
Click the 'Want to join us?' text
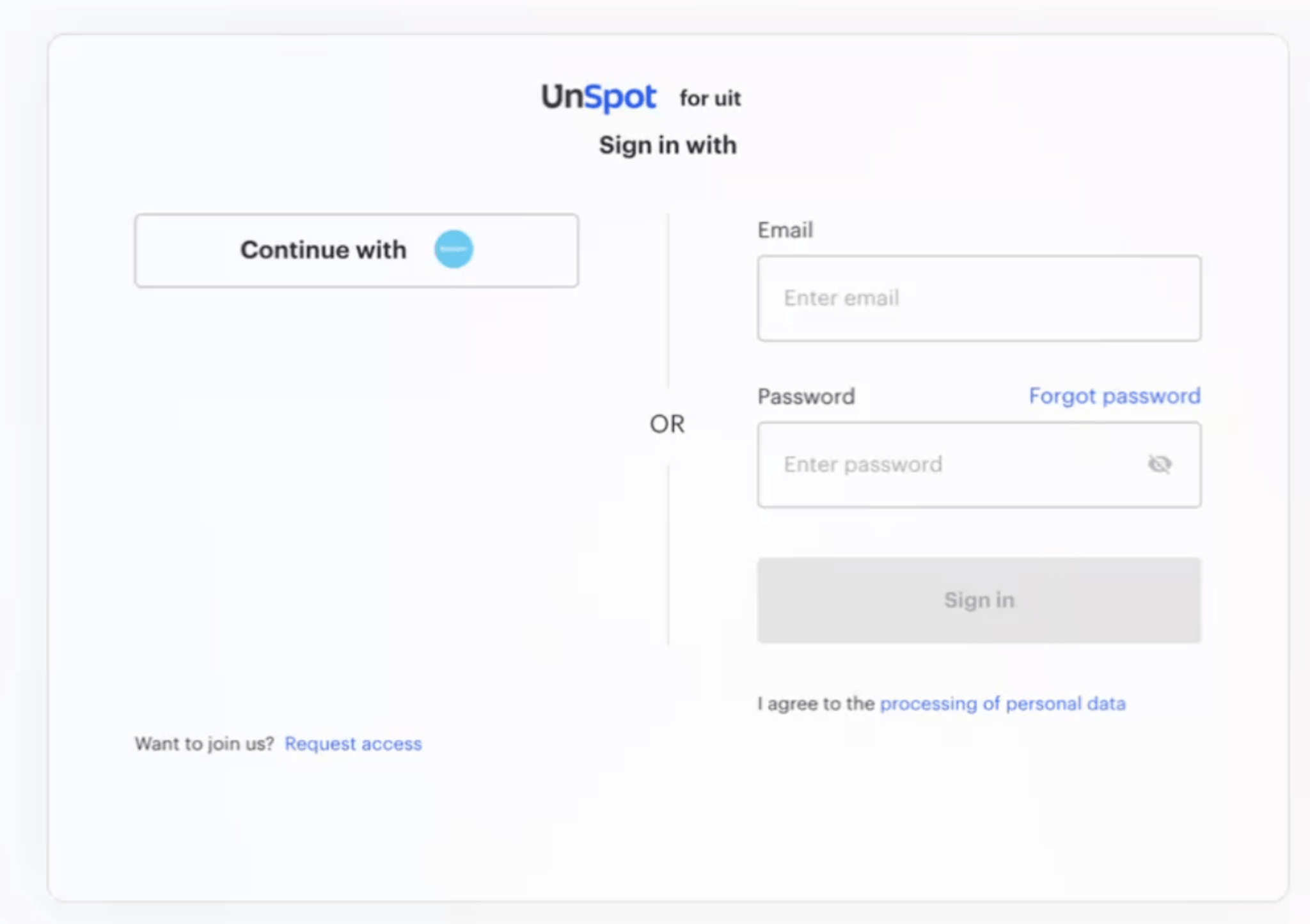pyautogui.click(x=204, y=744)
